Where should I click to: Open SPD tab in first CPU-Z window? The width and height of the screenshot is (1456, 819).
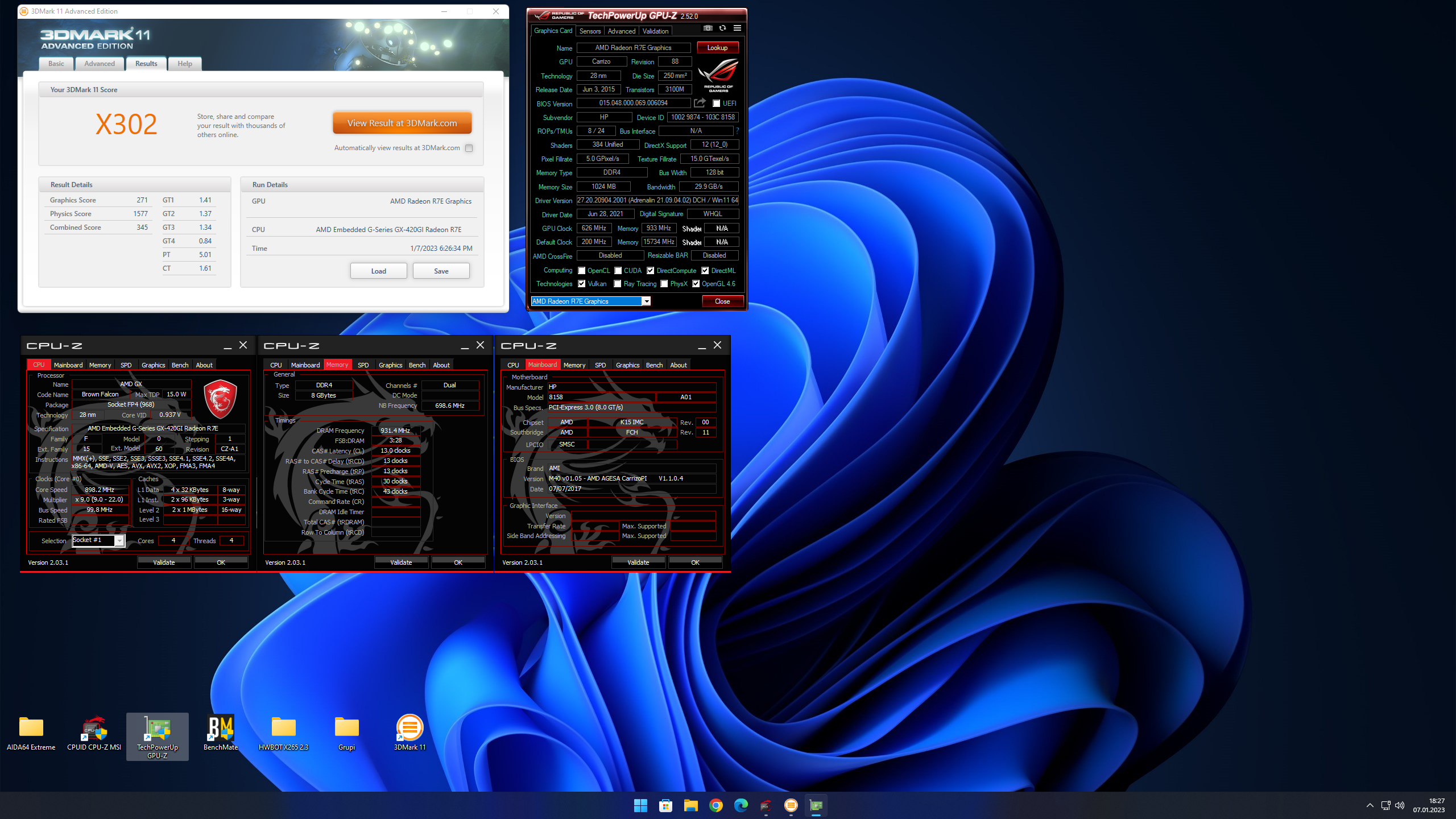pos(126,365)
